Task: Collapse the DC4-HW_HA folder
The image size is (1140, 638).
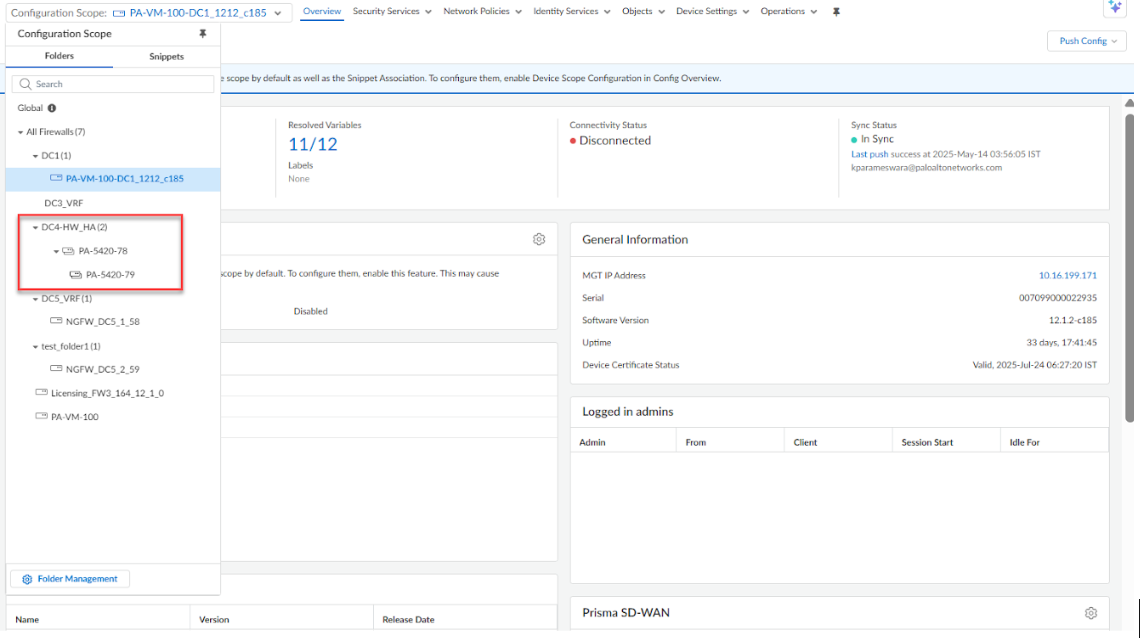Action: 35,228
